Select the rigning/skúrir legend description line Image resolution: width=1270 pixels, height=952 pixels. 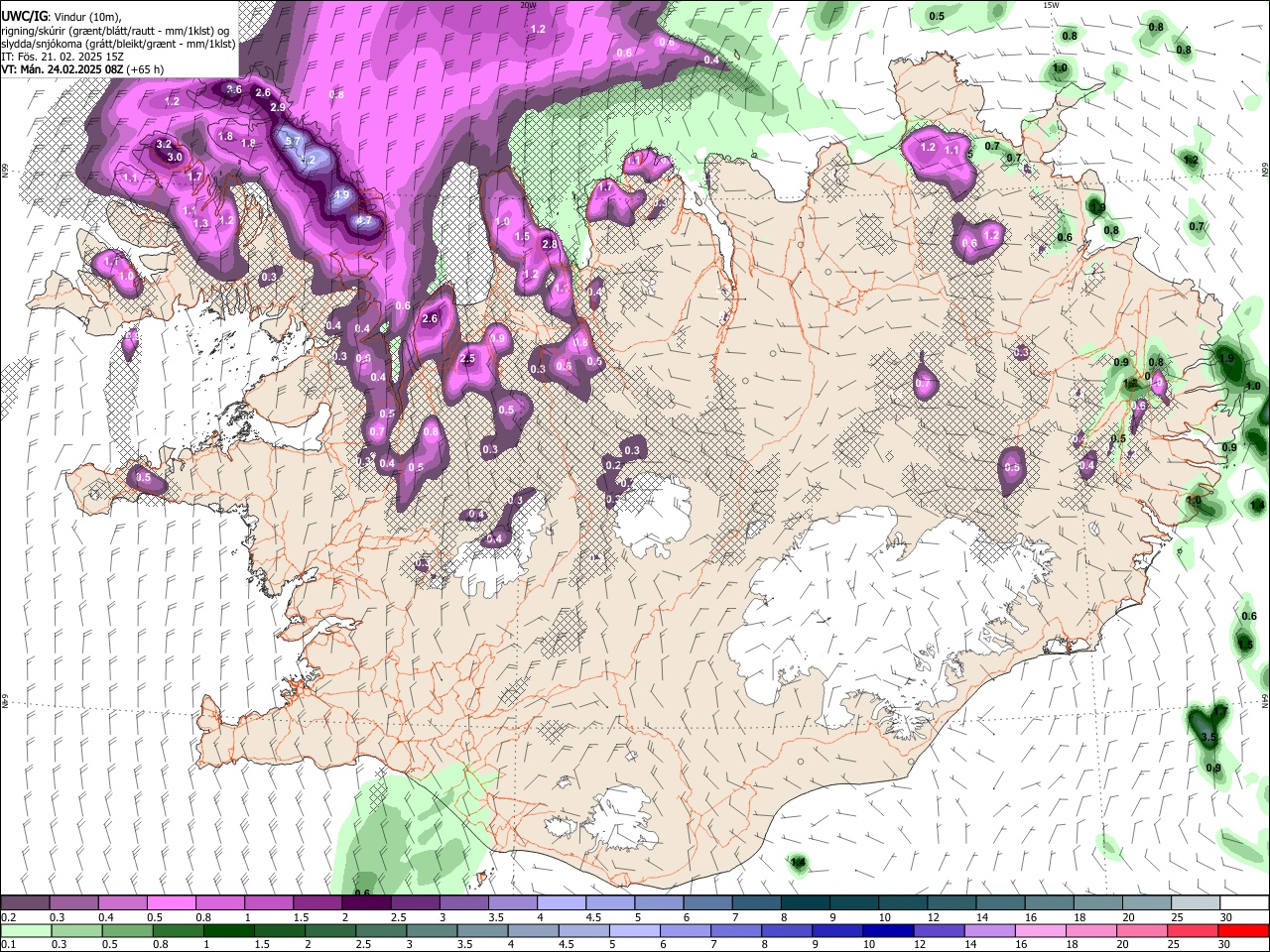point(115,31)
